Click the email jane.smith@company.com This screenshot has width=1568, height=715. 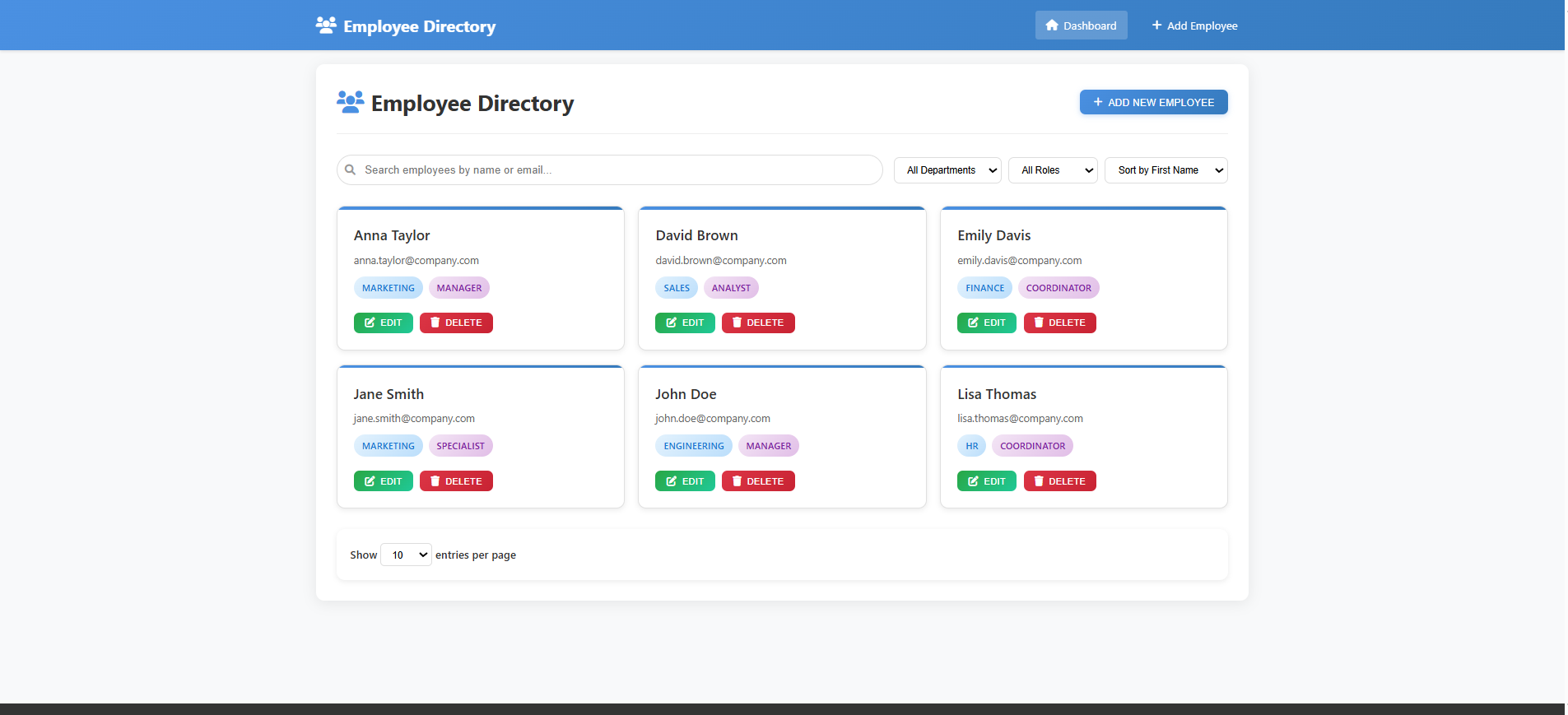pyautogui.click(x=414, y=419)
